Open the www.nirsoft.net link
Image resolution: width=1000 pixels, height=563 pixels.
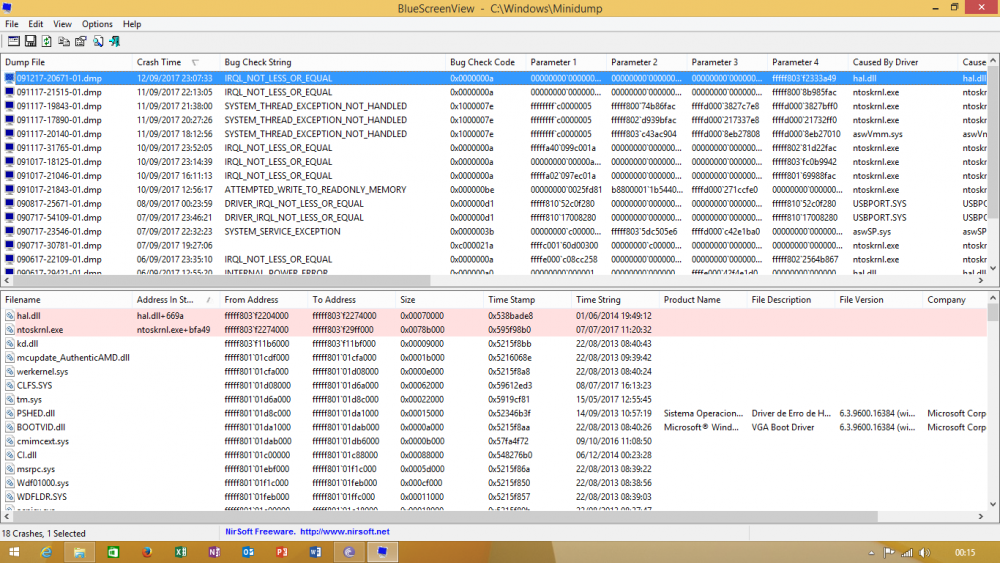point(344,532)
